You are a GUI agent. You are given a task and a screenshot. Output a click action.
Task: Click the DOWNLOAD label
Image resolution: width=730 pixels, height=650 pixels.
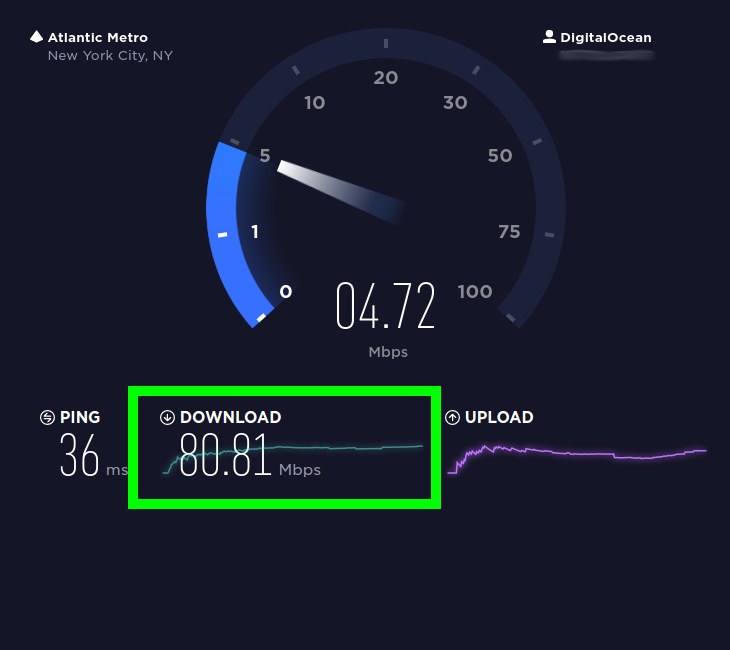pos(230,417)
